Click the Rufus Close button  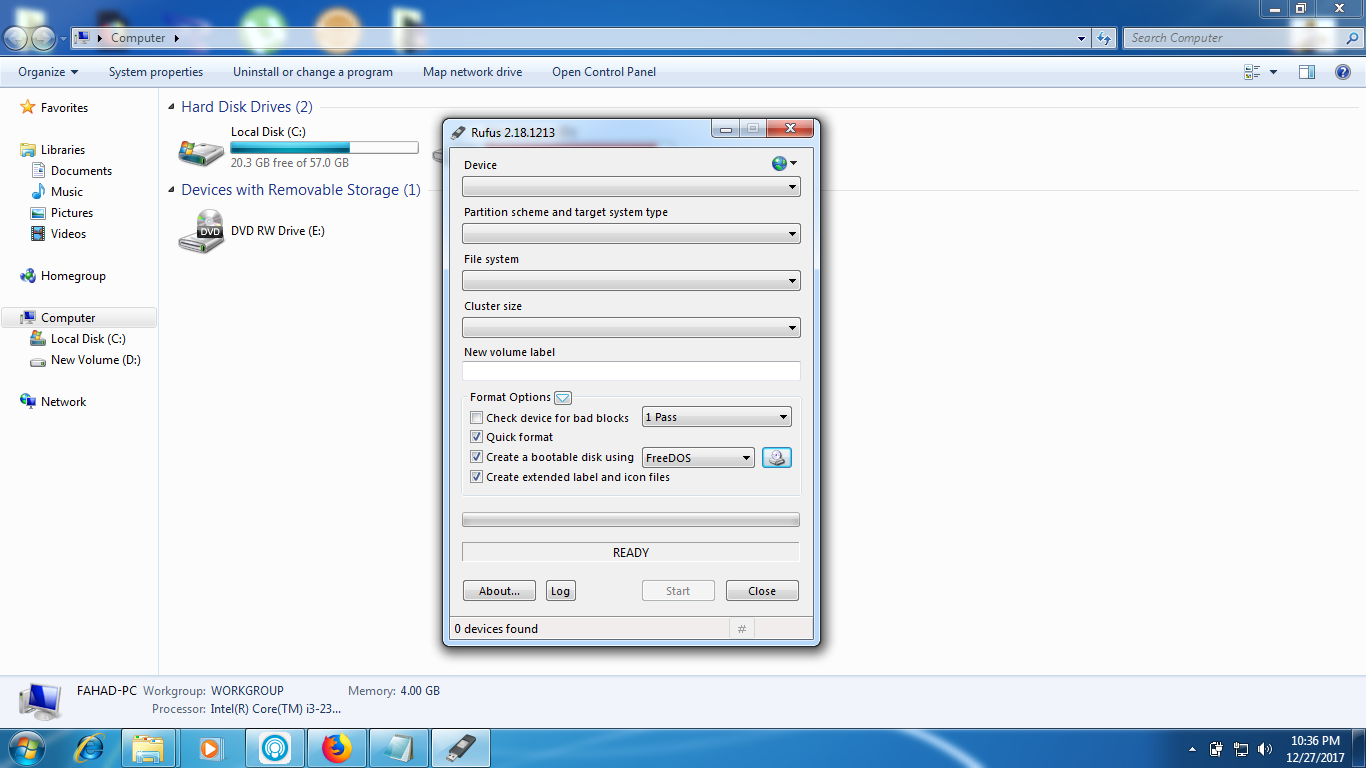click(762, 591)
